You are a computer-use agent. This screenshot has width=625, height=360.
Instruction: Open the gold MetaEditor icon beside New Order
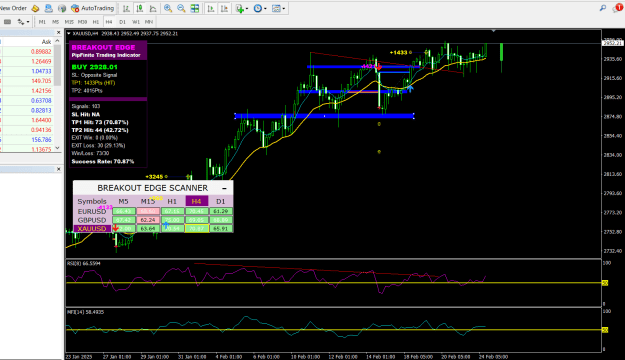coord(35,8)
